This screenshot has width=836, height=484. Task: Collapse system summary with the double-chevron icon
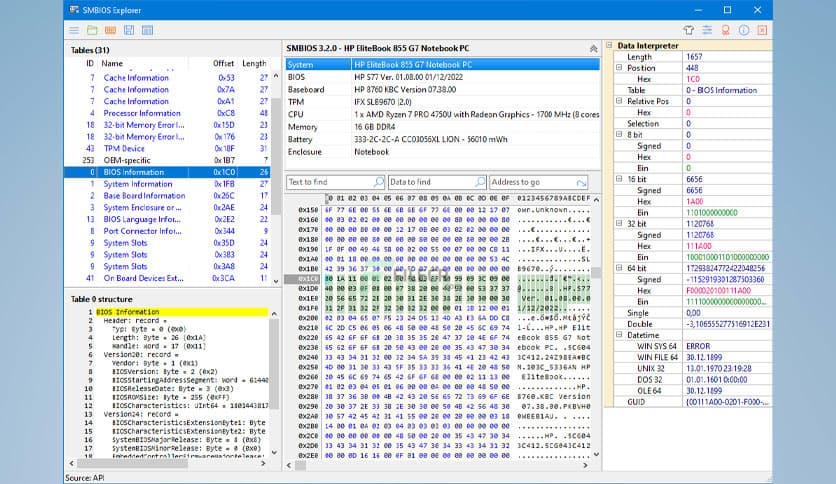593,49
